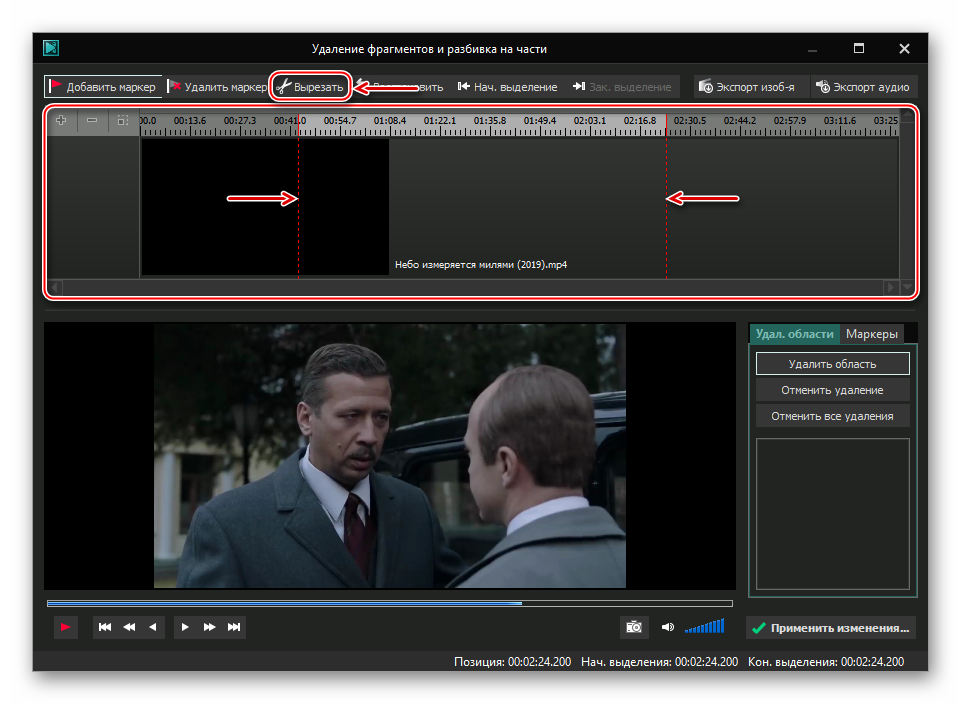The width and height of the screenshot is (961, 704).
Task: Click Добавить маркер flag button
Action: (x=102, y=87)
